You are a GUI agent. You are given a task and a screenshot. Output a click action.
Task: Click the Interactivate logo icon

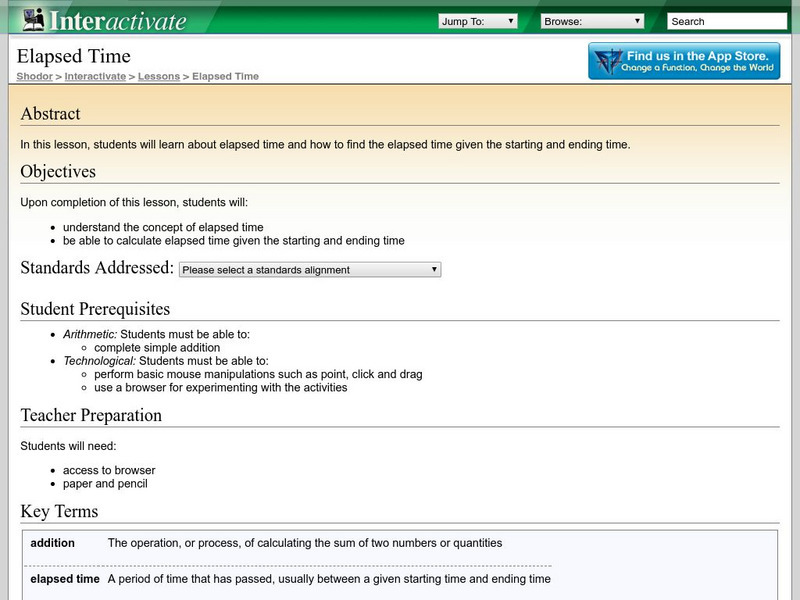(x=34, y=20)
